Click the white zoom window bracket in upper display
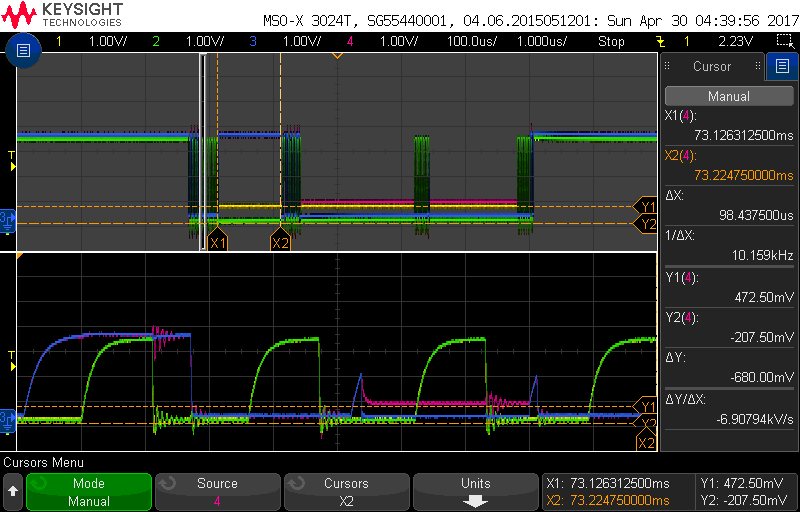 [203, 152]
